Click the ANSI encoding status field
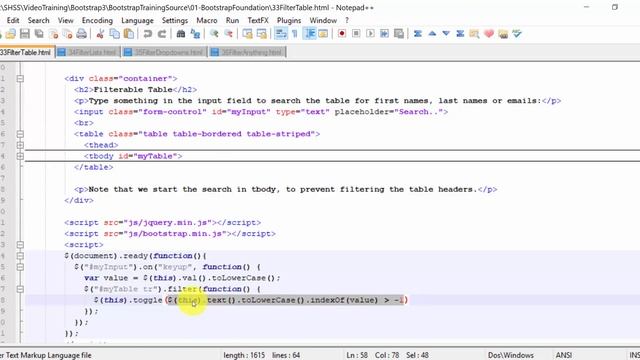Screen dimensions: 640x360 pos(563,355)
